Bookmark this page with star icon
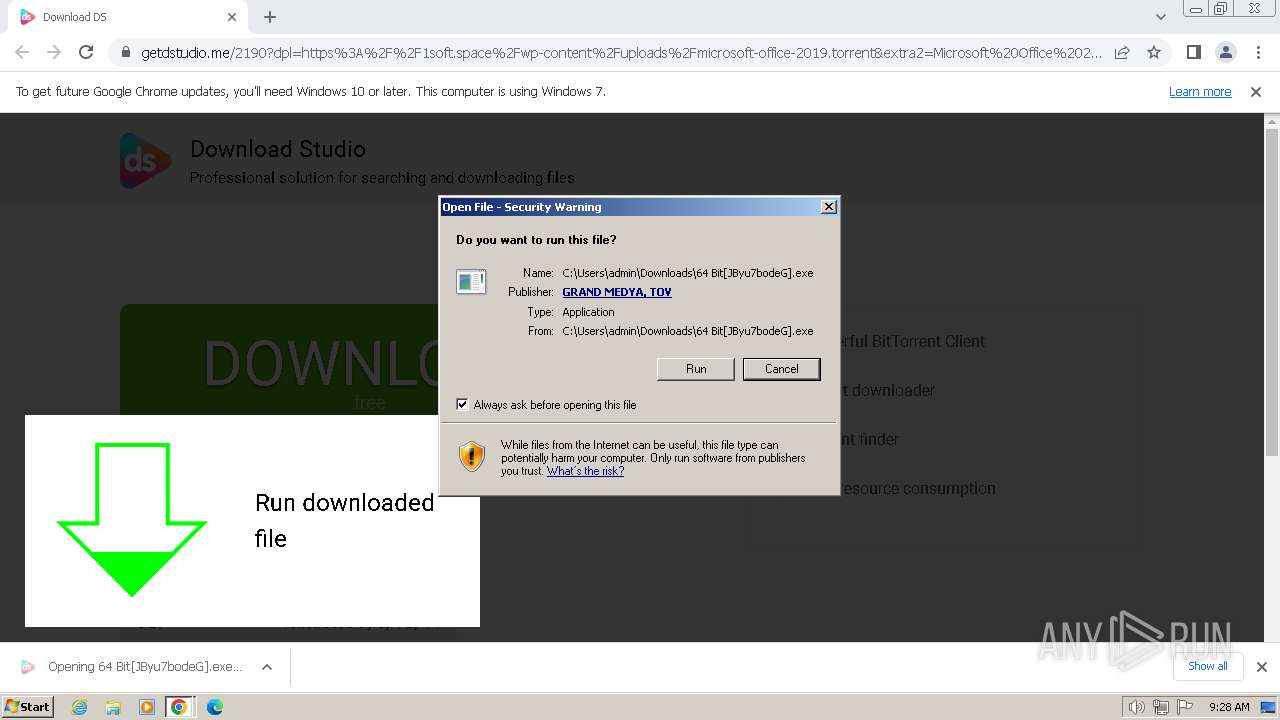 [x=1154, y=52]
